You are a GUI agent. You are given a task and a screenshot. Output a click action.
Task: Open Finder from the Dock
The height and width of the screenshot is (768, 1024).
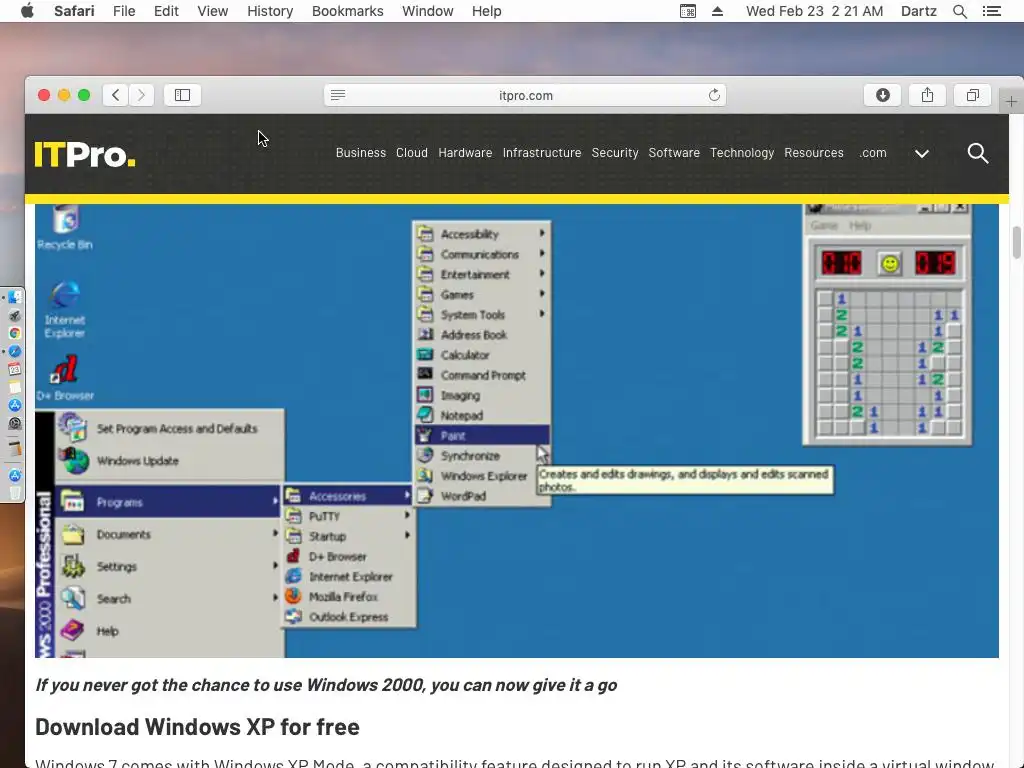pos(14,297)
